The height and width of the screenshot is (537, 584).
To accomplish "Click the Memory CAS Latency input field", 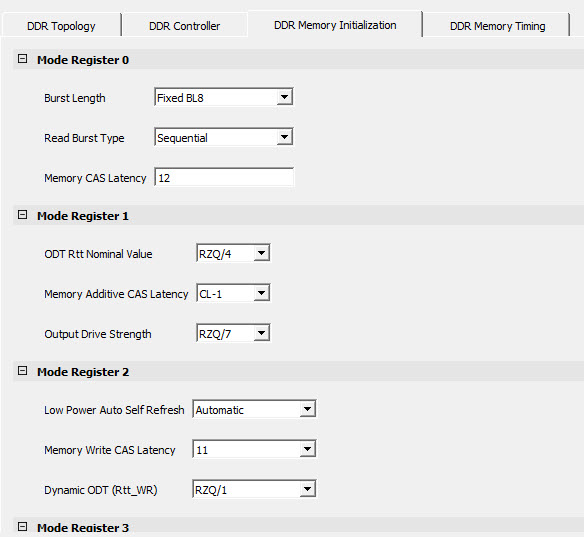I will [224, 178].
